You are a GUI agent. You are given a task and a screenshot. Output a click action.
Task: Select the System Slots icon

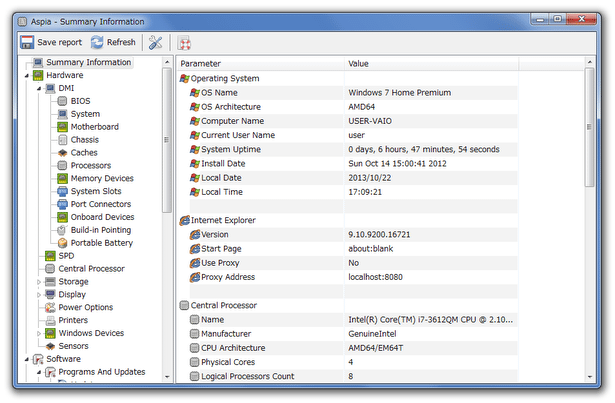(62, 191)
